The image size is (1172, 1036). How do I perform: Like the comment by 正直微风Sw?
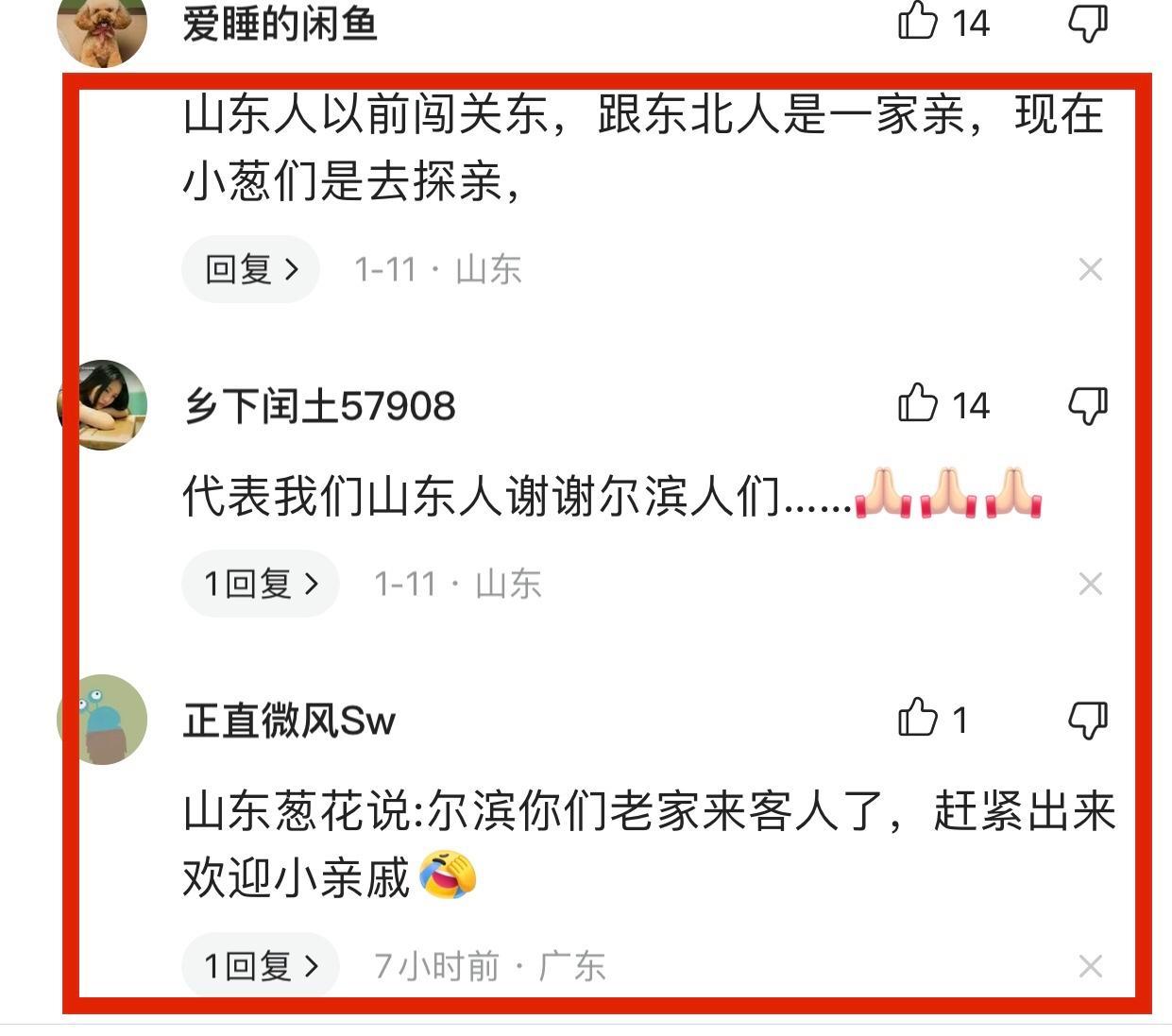[932, 719]
